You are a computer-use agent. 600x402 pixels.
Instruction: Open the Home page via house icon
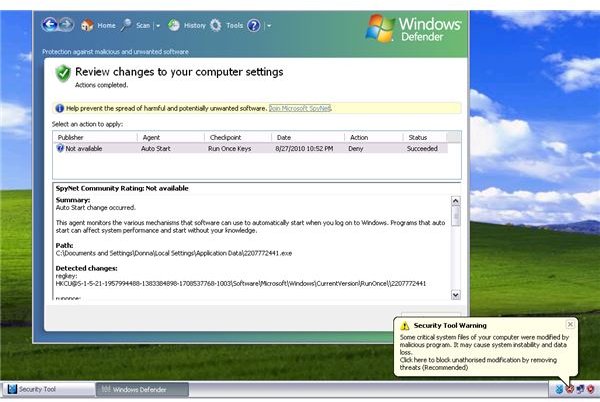[87, 26]
